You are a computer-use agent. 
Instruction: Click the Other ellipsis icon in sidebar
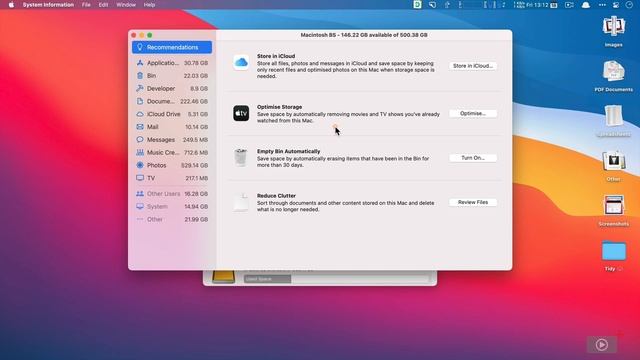[140, 219]
